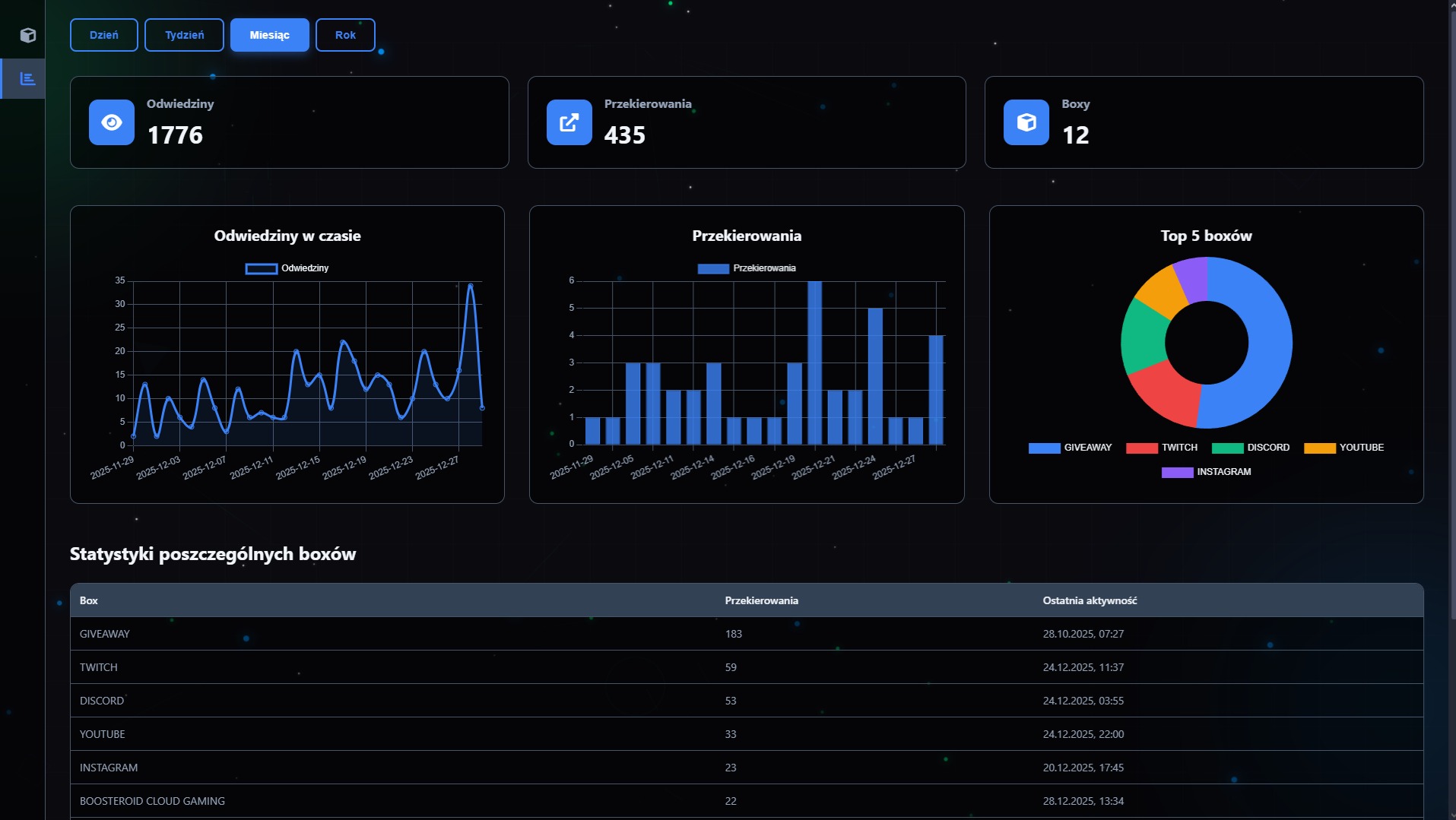Toggle GIVEAWAY legend item in donut chart

click(1070, 448)
